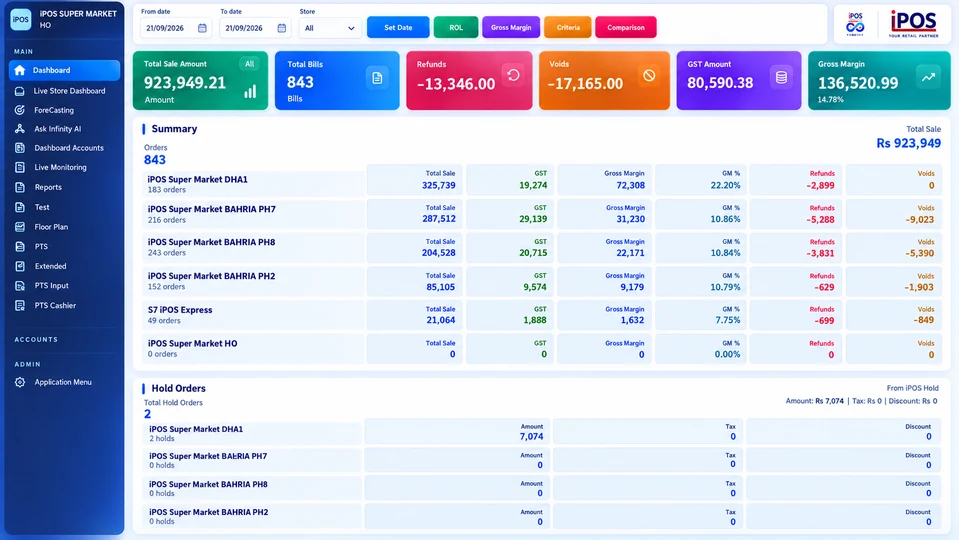Click the Rs 923,949 total sale figure

pos(908,143)
